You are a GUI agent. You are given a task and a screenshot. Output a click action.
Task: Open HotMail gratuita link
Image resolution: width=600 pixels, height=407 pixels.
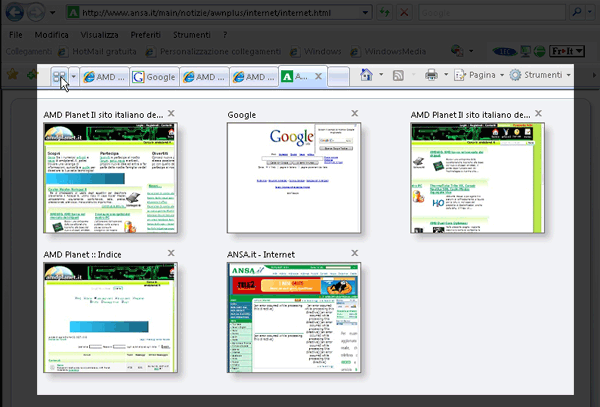(98, 51)
